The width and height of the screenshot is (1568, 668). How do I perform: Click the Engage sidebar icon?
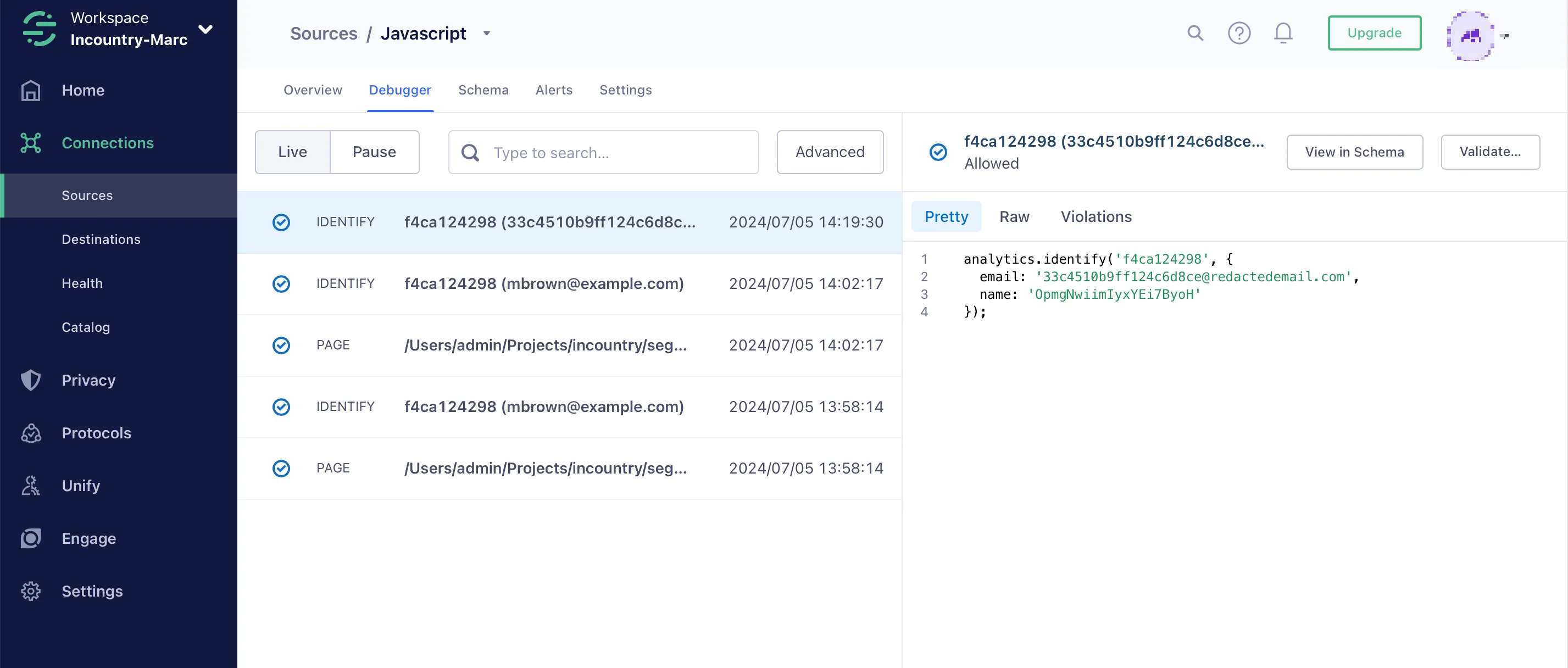[30, 538]
